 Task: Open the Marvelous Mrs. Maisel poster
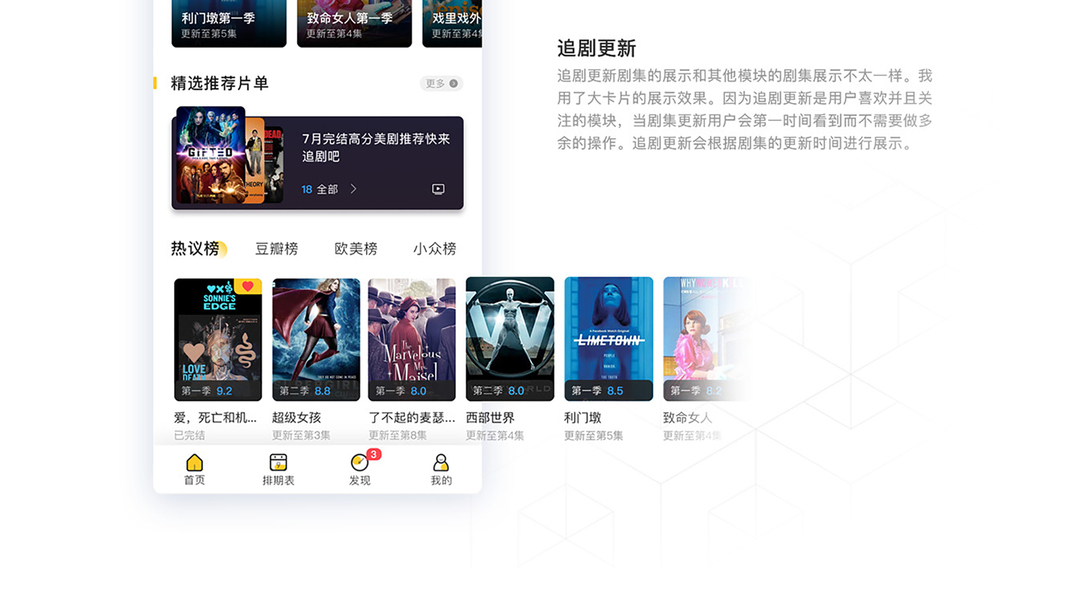point(412,339)
